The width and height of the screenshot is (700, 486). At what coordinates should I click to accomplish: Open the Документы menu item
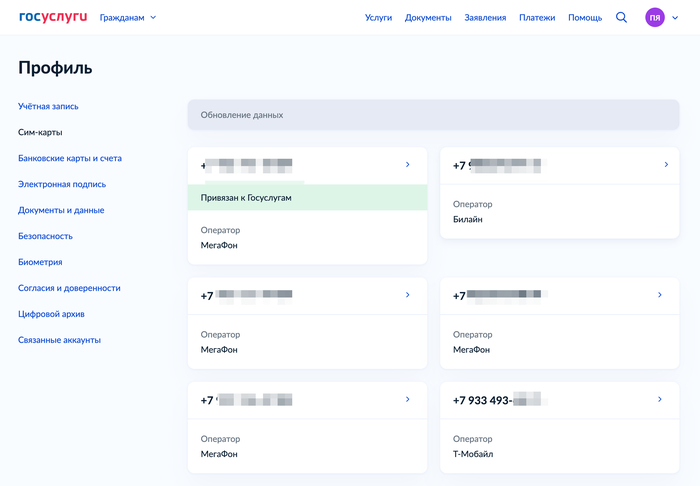click(x=428, y=18)
